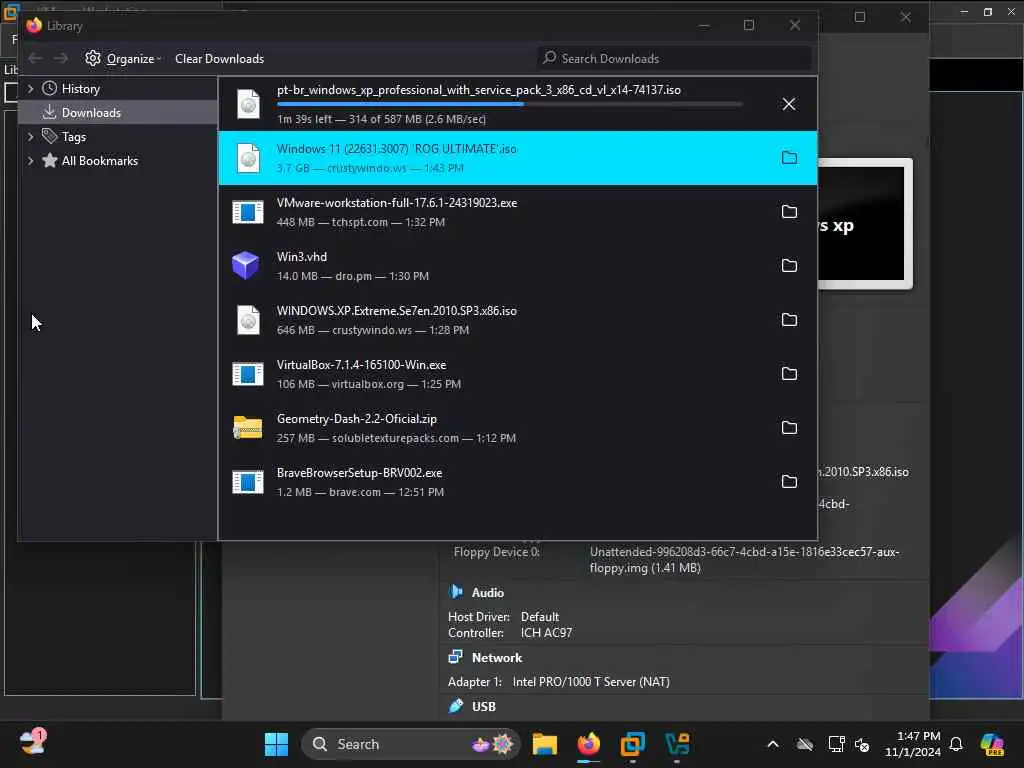Switch to Firefox on the taskbar
Image resolution: width=1024 pixels, height=768 pixels.
[x=588, y=744]
